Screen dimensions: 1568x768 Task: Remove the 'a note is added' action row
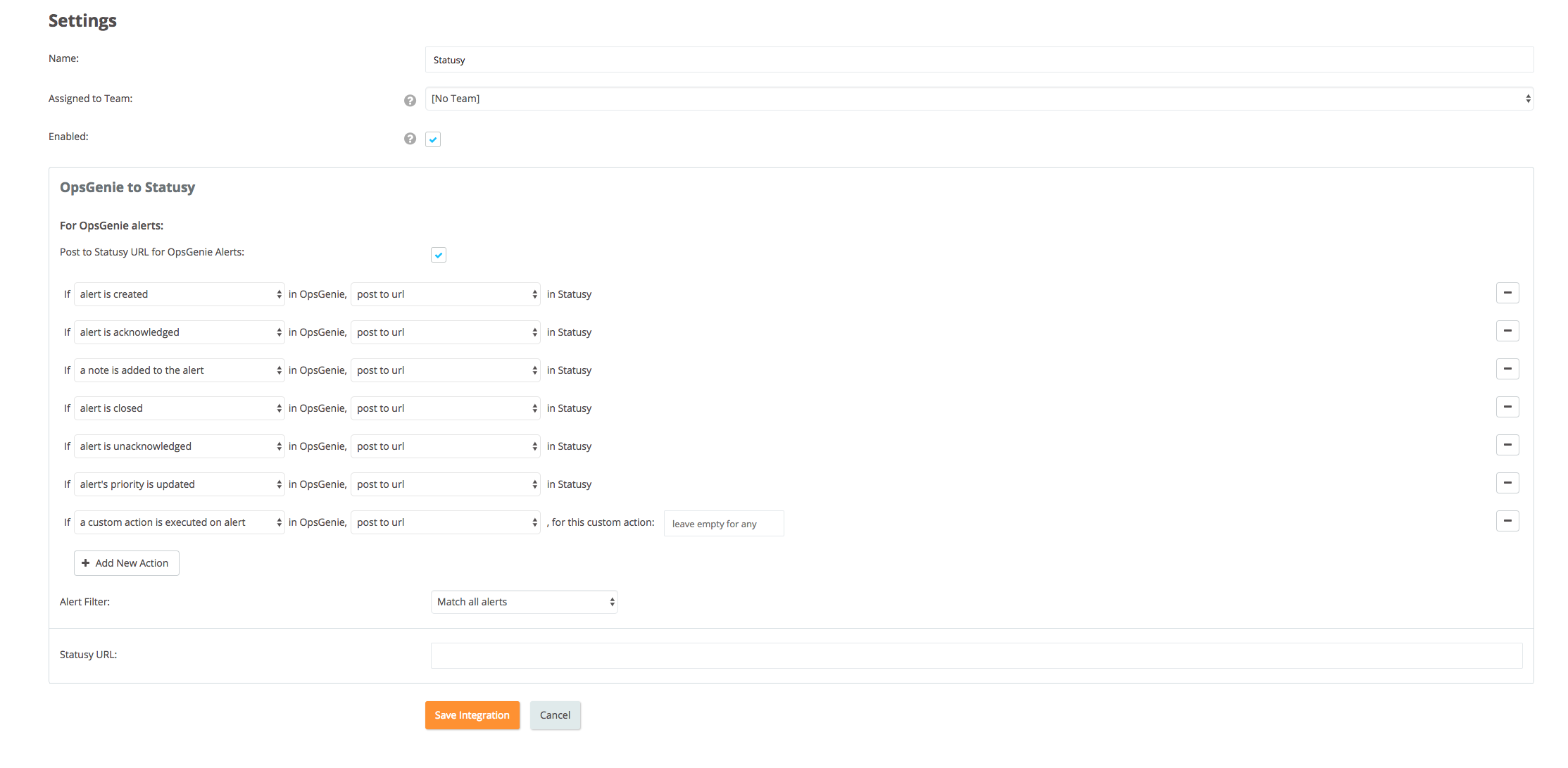[x=1507, y=369]
